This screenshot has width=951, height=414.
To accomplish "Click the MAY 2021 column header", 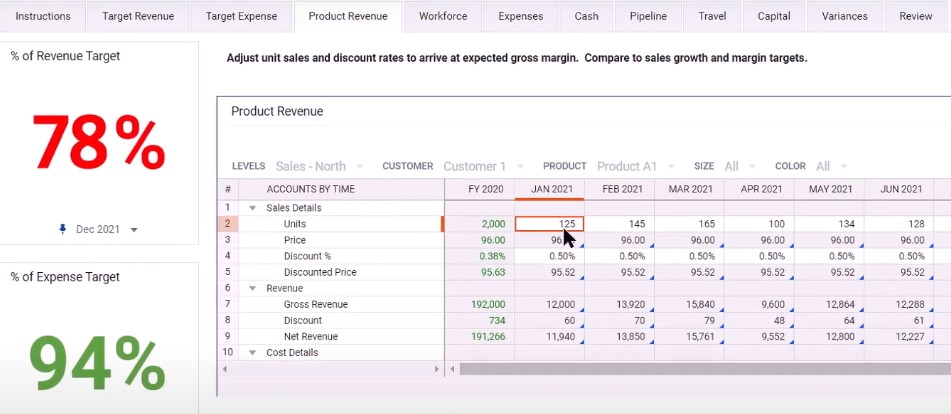I will pos(830,189).
